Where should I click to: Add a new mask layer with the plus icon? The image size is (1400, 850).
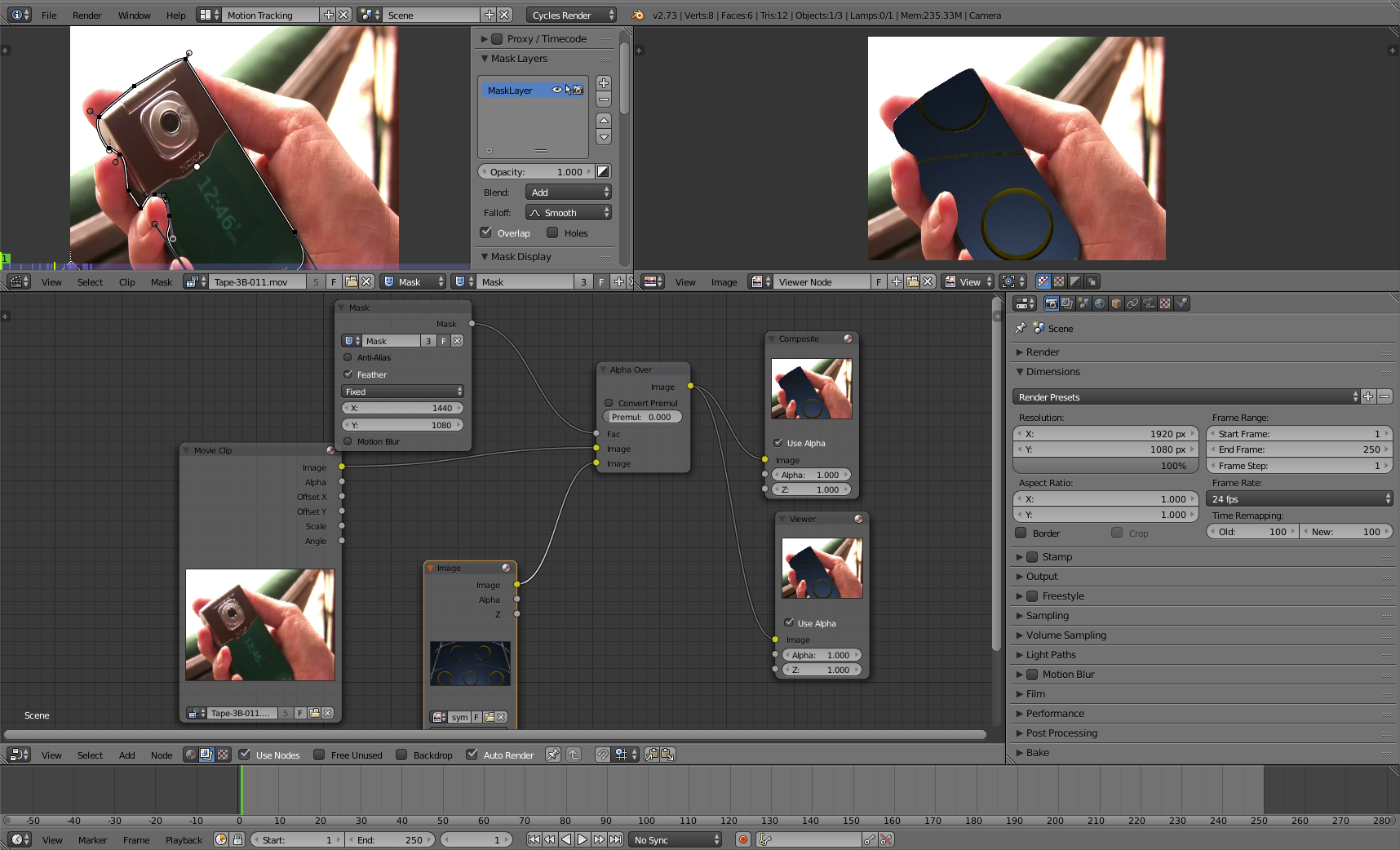pos(604,83)
